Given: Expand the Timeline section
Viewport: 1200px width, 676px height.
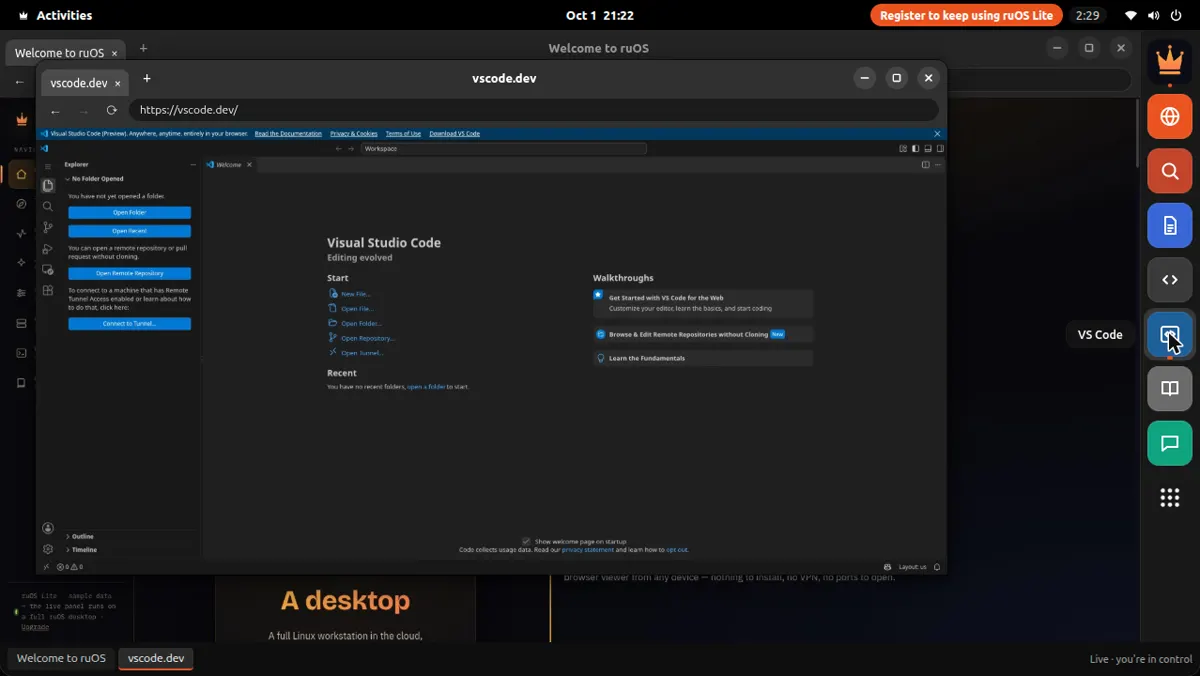Looking at the screenshot, I should pyautogui.click(x=84, y=550).
